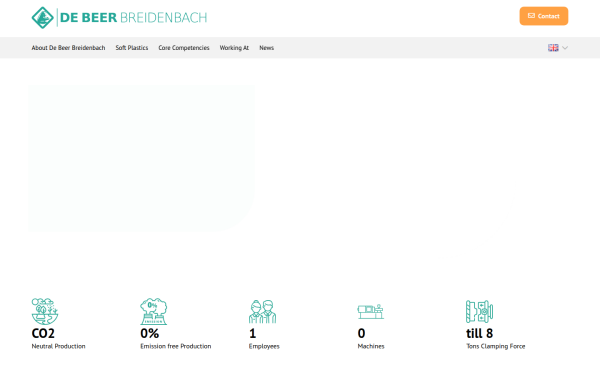Image resolution: width=600 pixels, height=375 pixels.
Task: Click the Emission free Production label
Action: (176, 346)
